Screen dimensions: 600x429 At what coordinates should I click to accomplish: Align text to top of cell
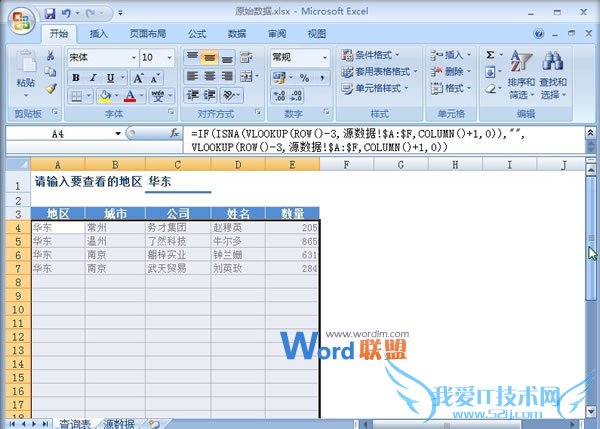coord(192,57)
